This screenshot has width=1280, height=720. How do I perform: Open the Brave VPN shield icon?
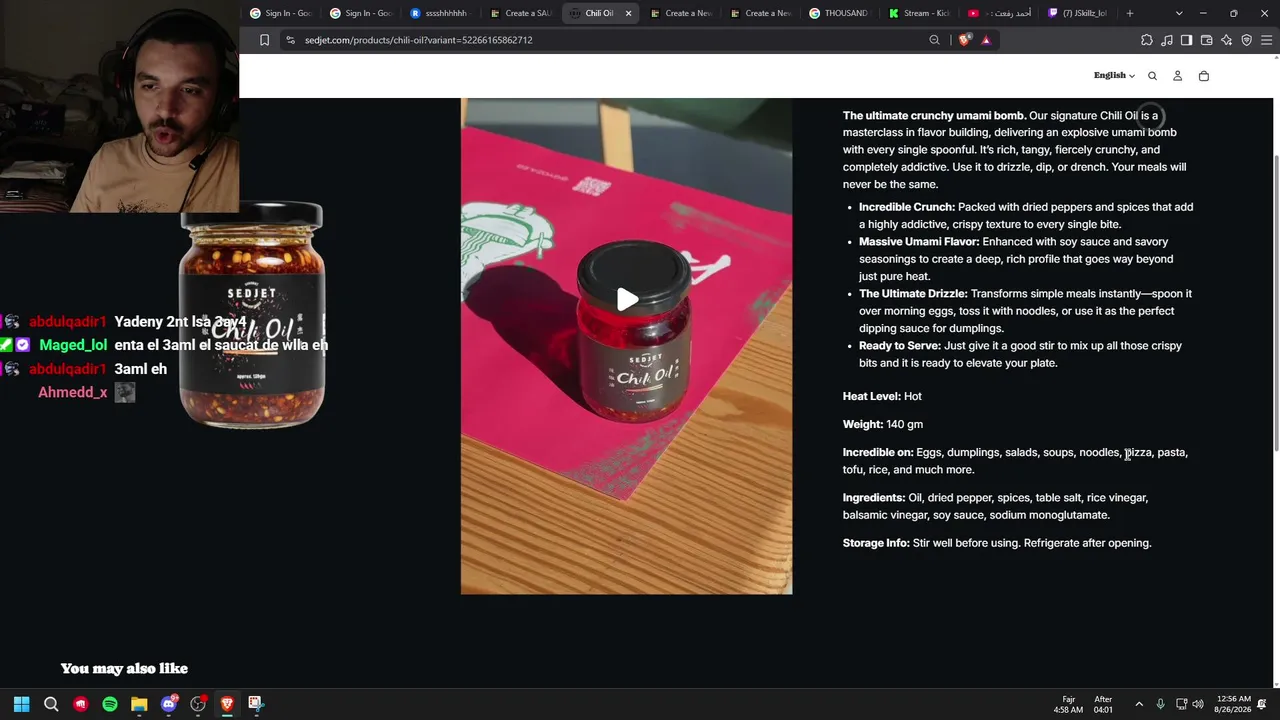point(1246,40)
